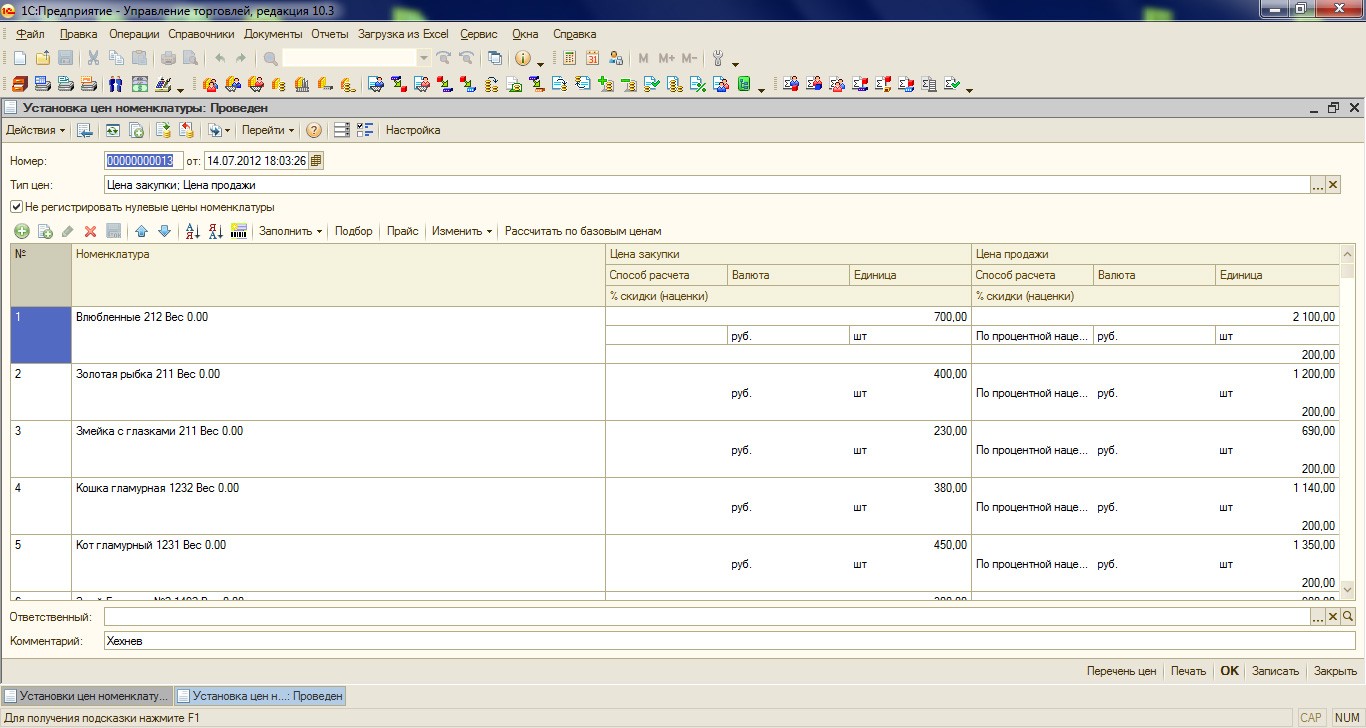Image resolution: width=1366 pixels, height=728 pixels.
Task: Click the Номенклатура column header
Action: [338, 274]
